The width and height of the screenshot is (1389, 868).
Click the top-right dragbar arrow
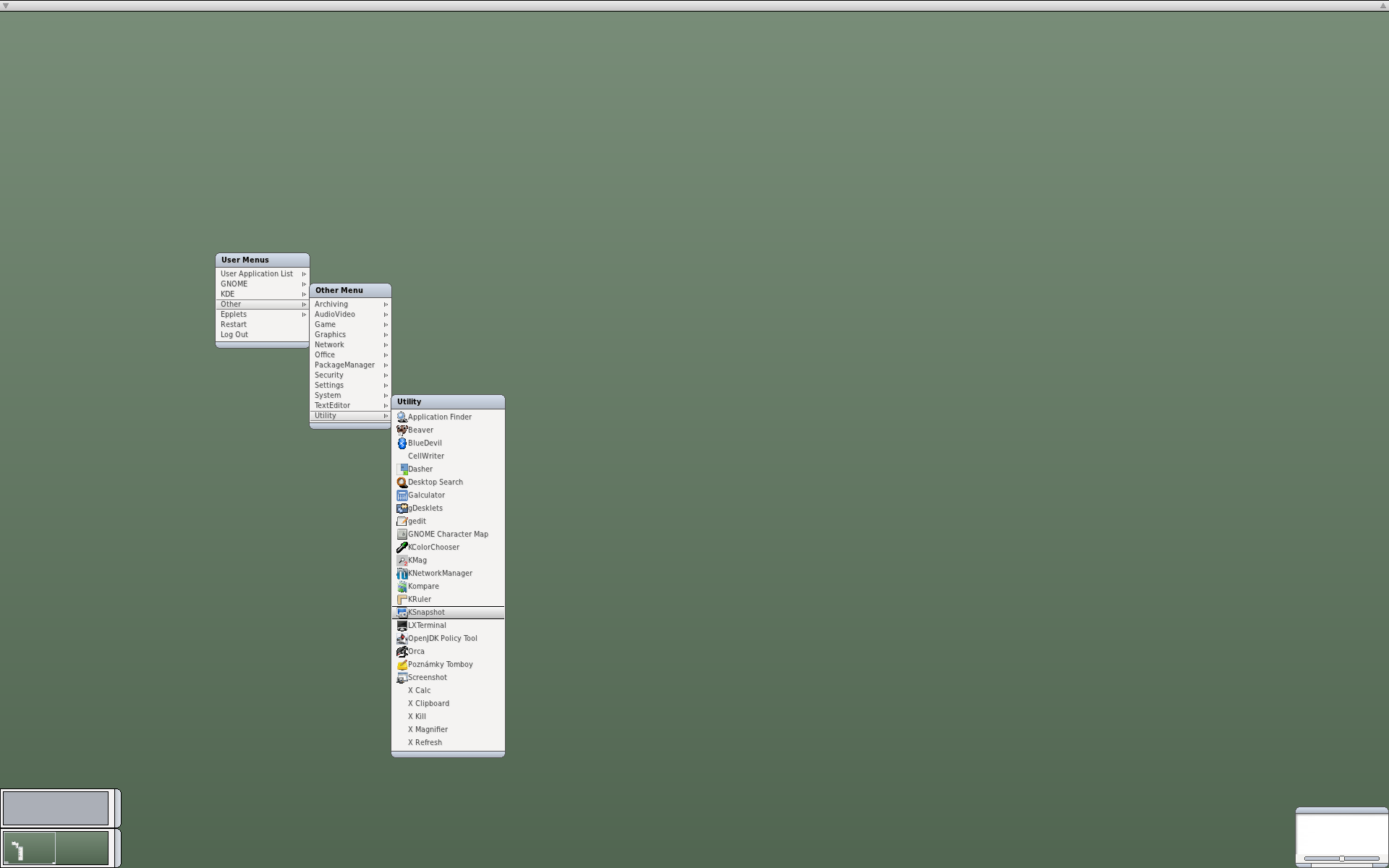[x=1382, y=6]
